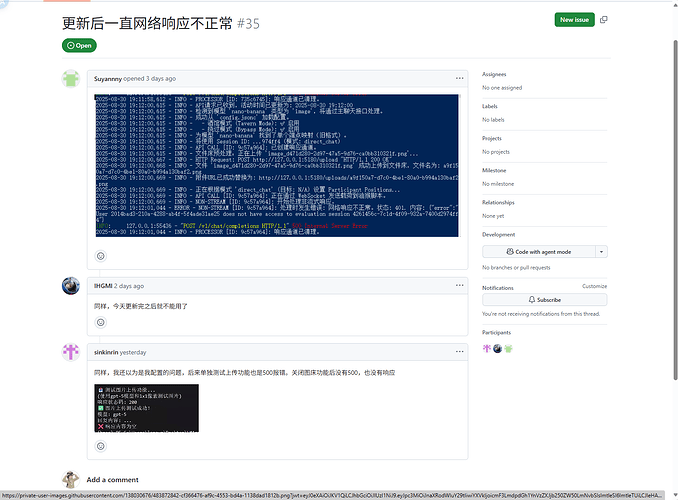Click the issue title 更新后一直网络响应不正常

(147, 23)
